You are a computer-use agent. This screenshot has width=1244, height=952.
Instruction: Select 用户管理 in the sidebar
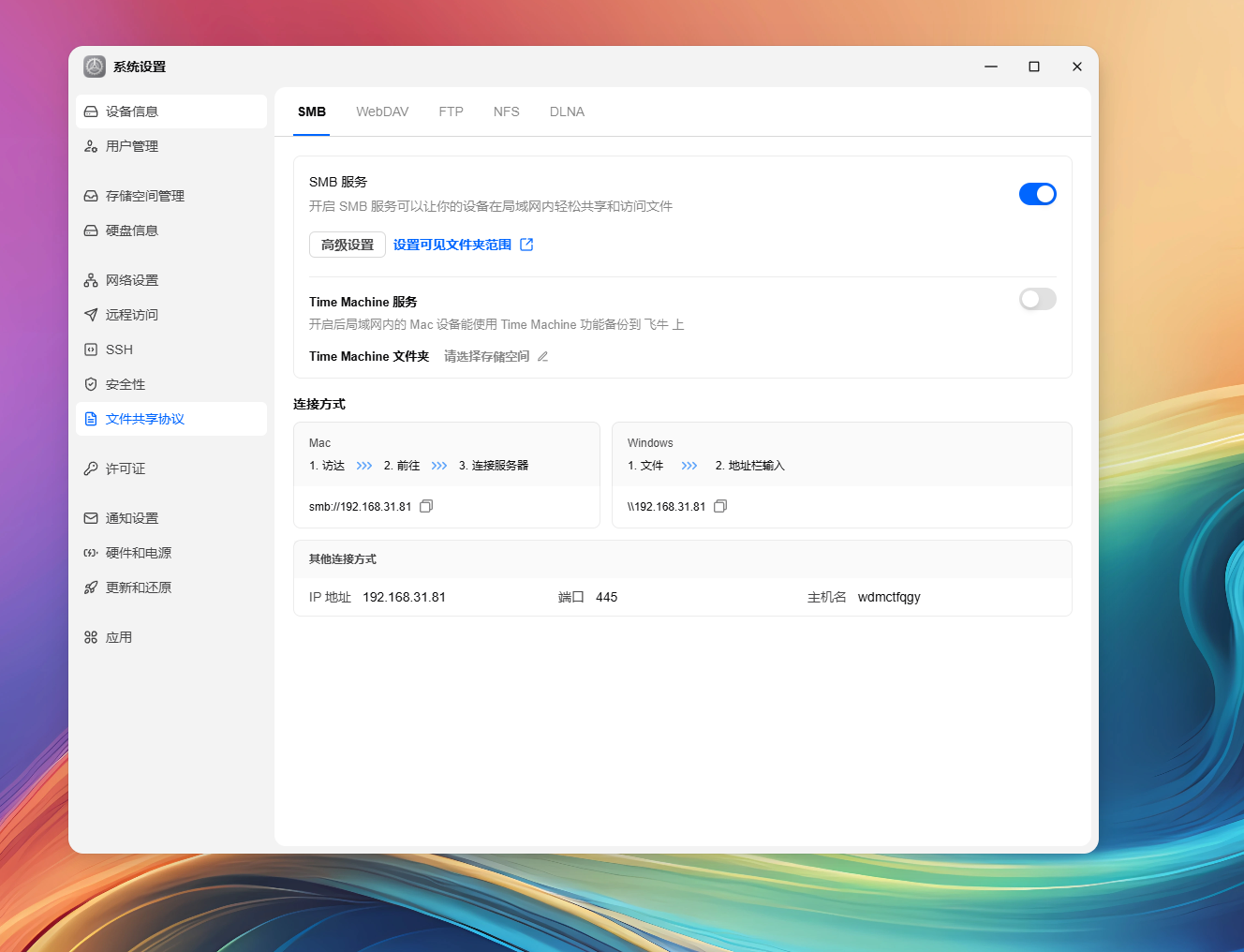[171, 146]
